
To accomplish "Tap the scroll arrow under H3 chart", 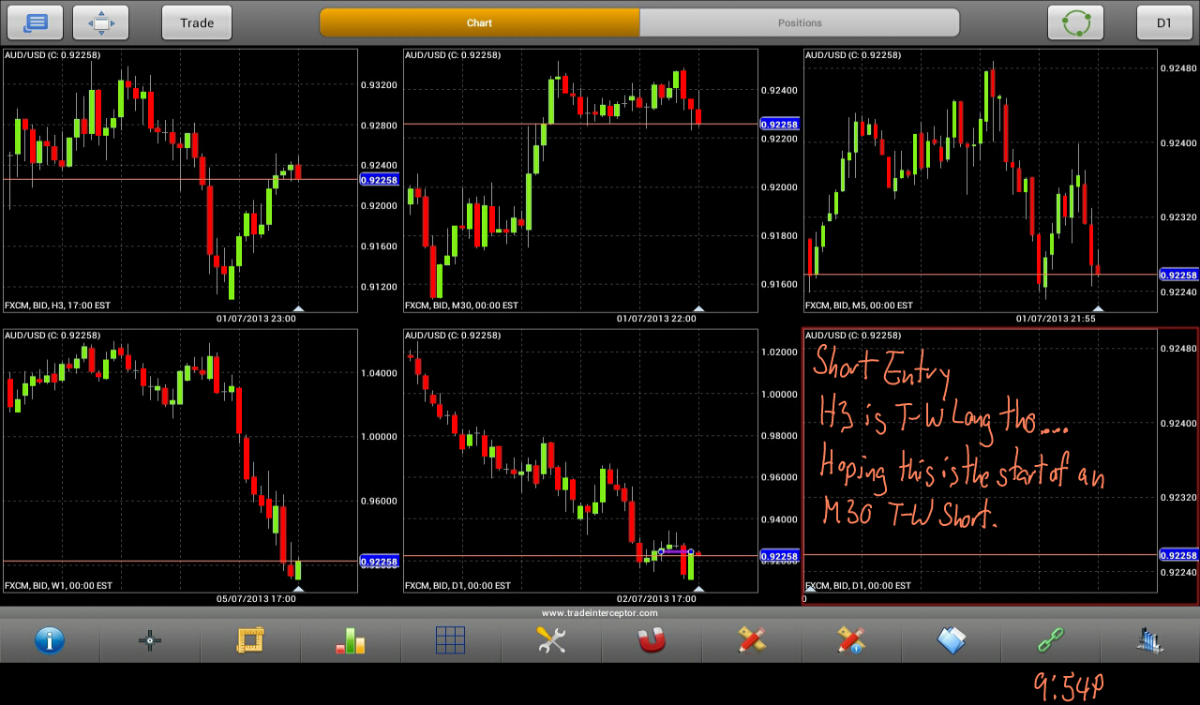I will (298, 308).
